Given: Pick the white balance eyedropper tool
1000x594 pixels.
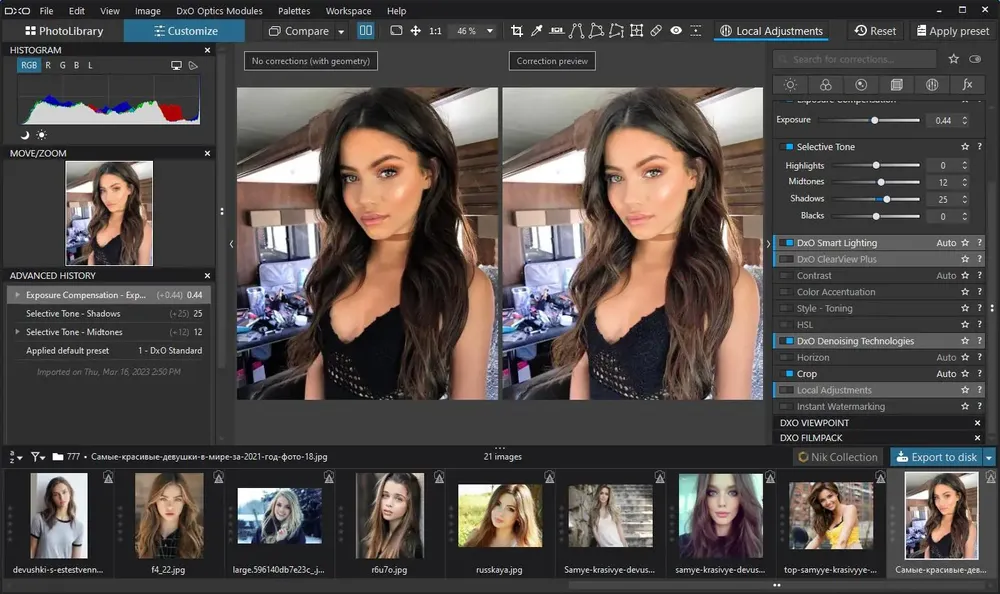Looking at the screenshot, I should point(536,31).
